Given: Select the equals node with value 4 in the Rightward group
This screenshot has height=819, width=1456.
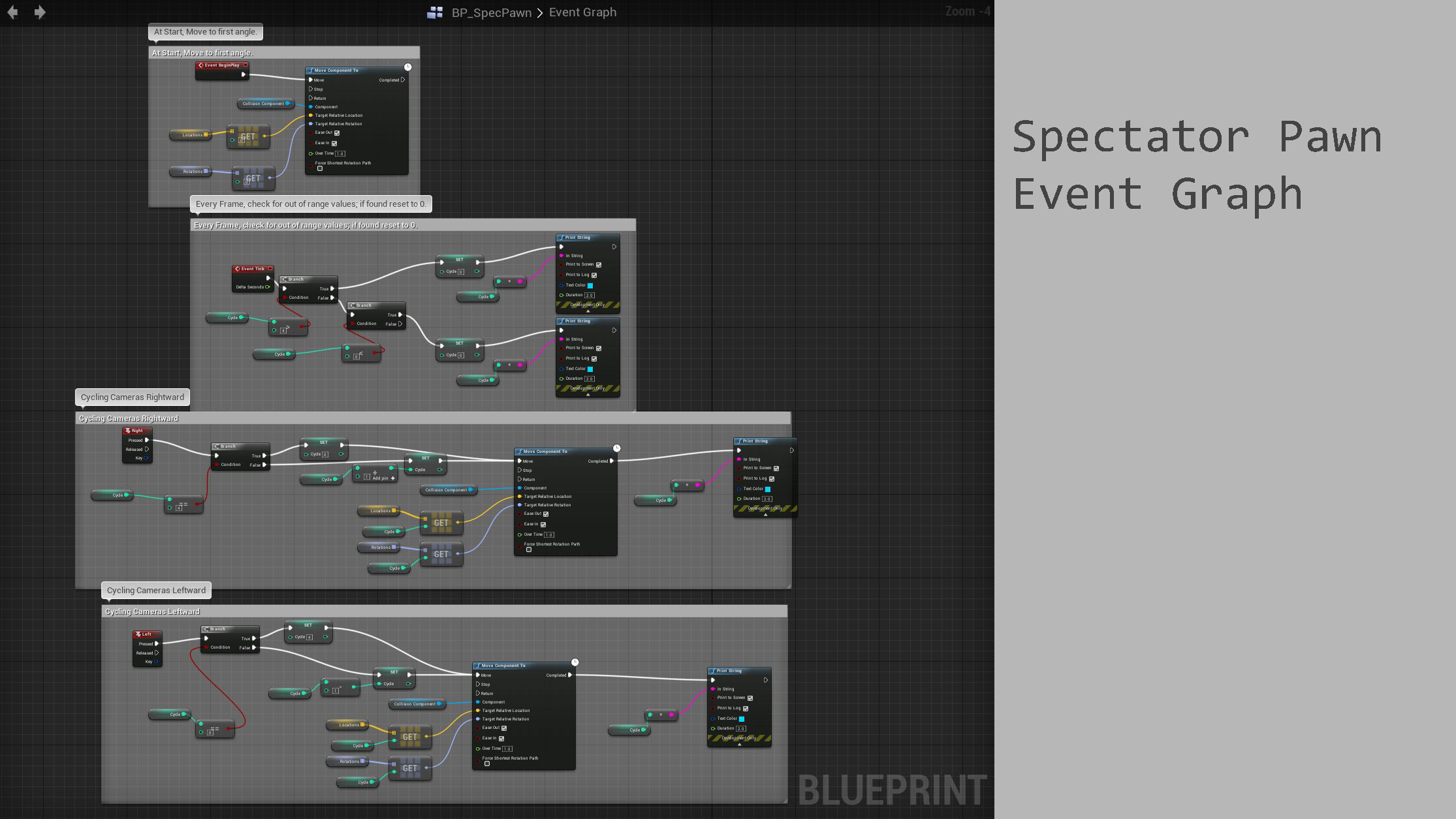Looking at the screenshot, I should tap(183, 504).
